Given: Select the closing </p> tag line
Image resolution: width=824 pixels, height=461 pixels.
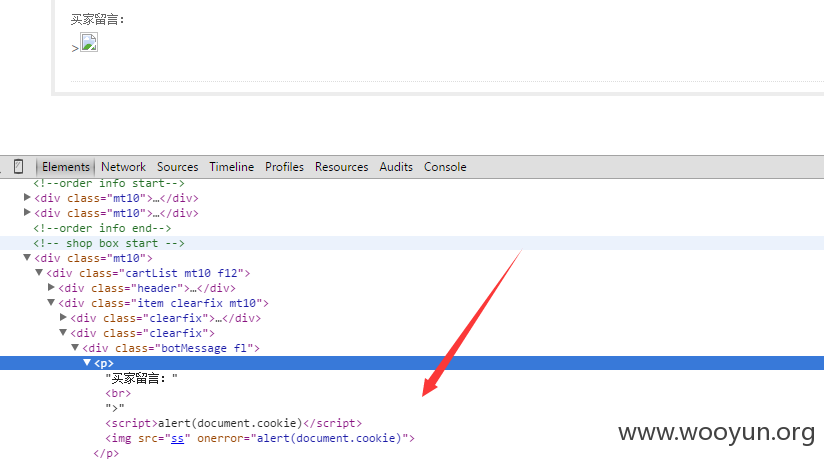Looking at the screenshot, I should [106, 453].
